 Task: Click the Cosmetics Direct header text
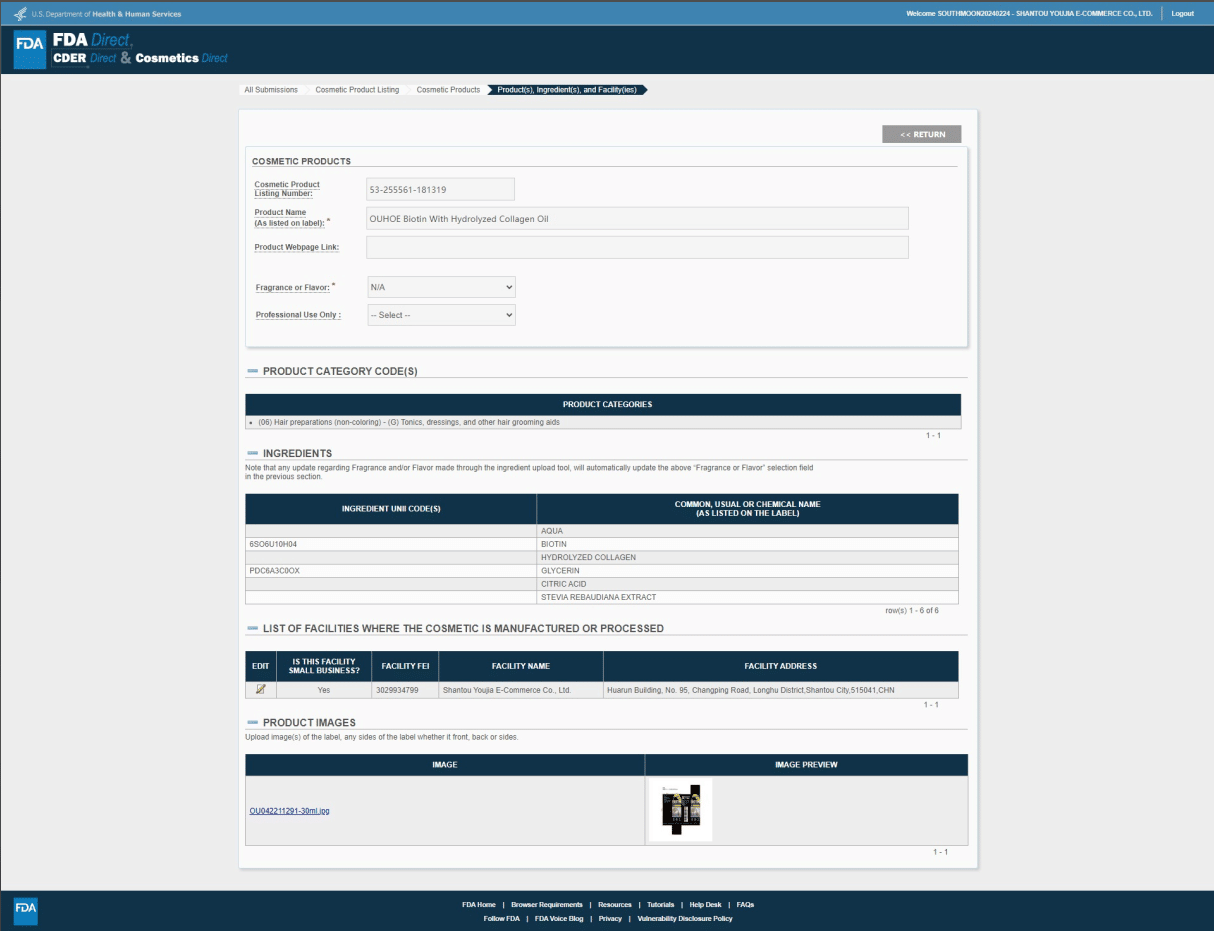point(181,58)
